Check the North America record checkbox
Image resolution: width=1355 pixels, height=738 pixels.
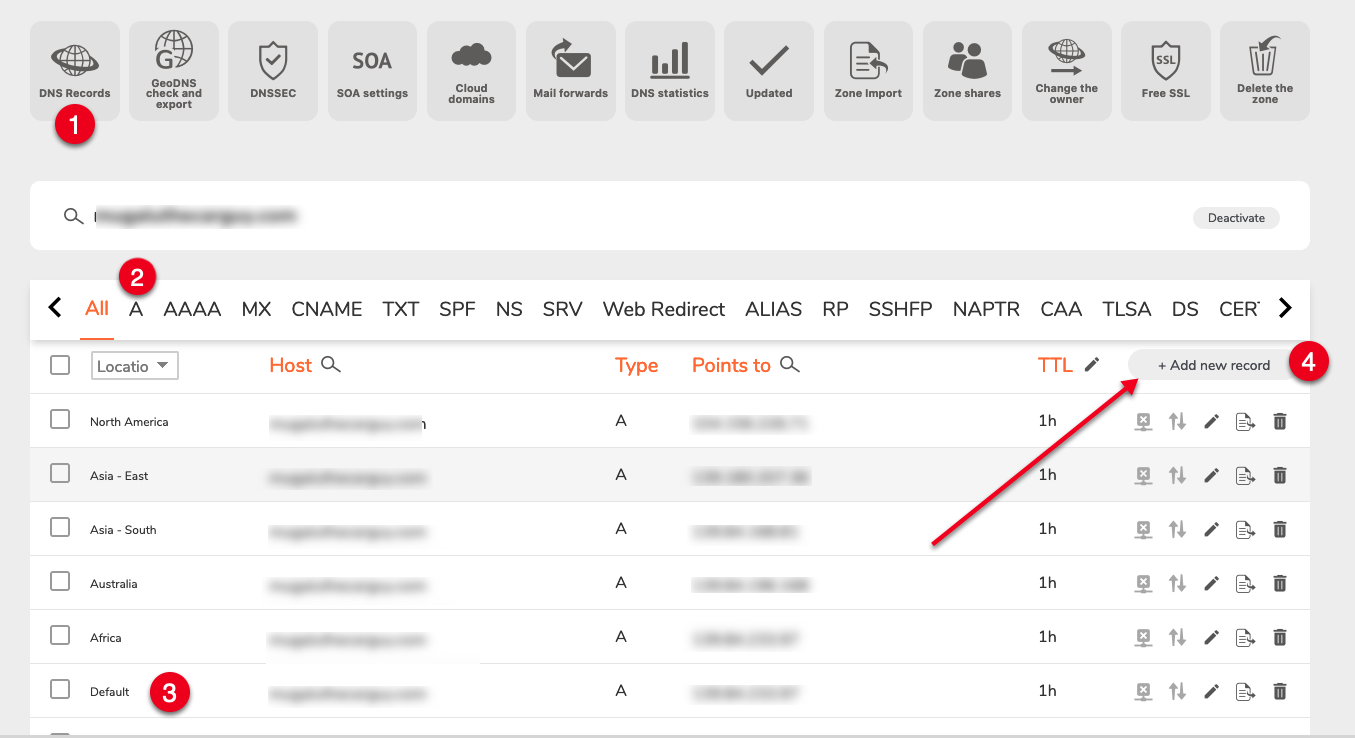coord(60,420)
